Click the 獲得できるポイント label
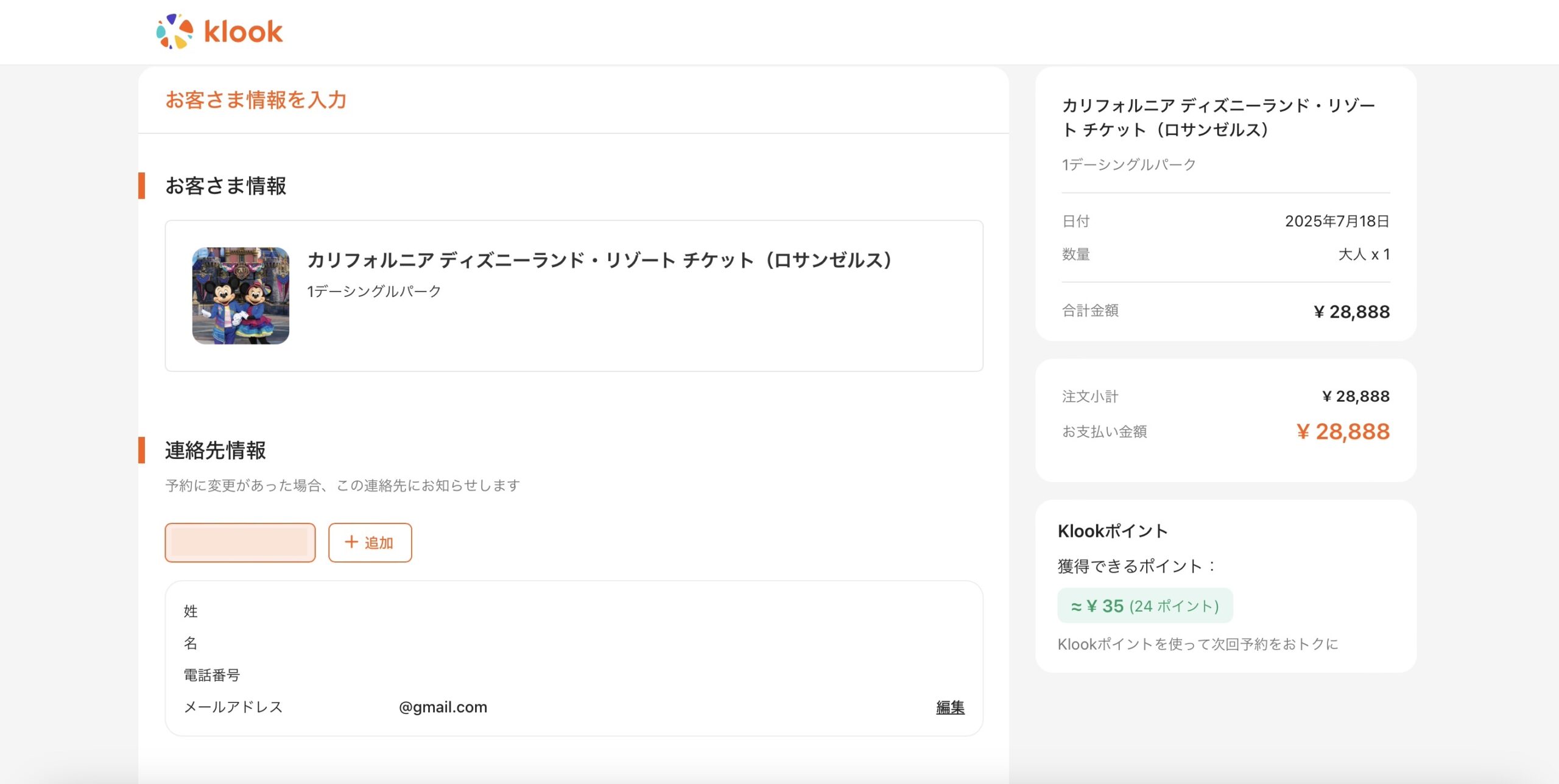The image size is (1559, 784). click(x=1136, y=567)
